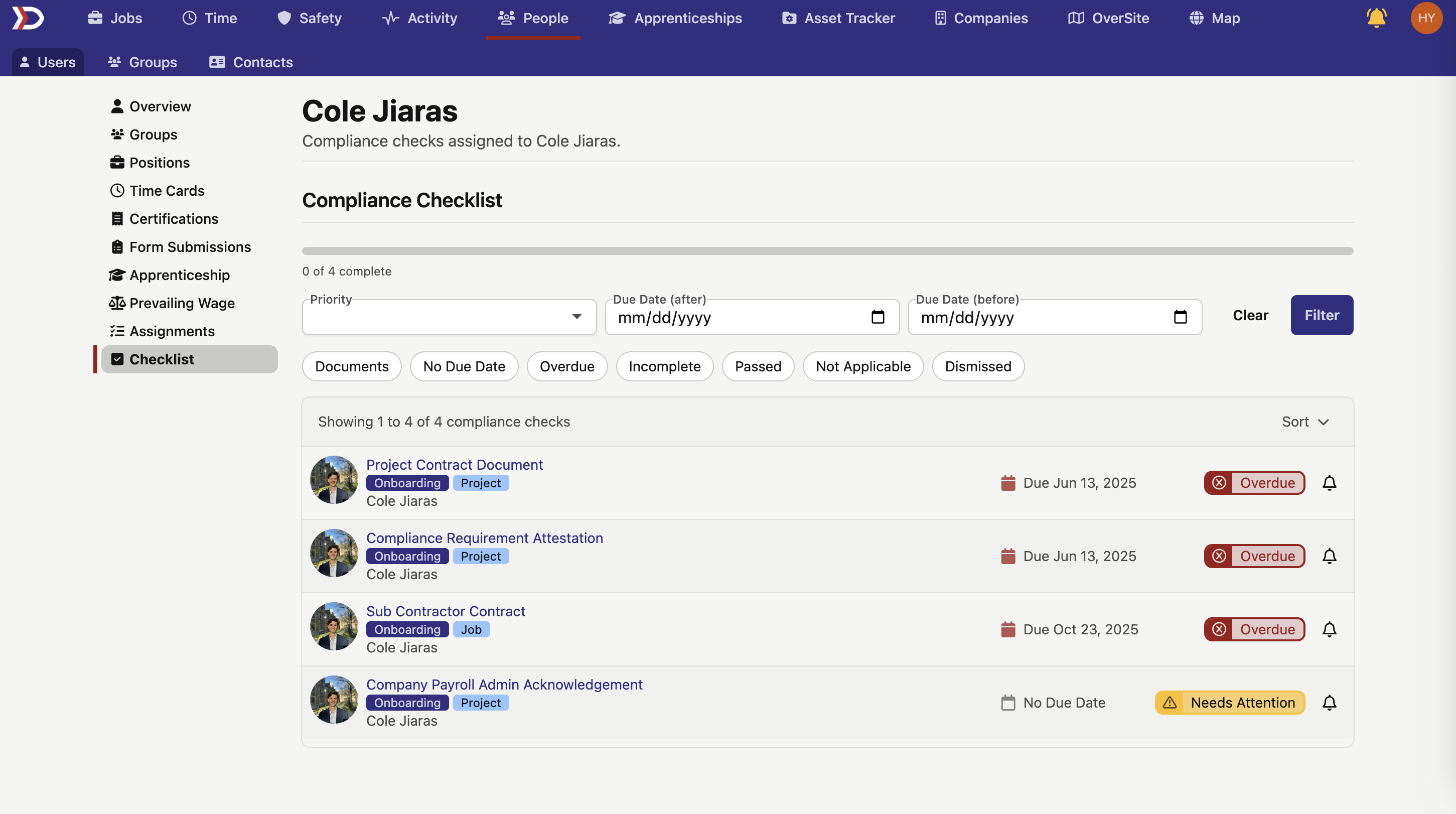The image size is (1456, 814).
Task: Open the HY user avatar menu
Action: (1426, 18)
